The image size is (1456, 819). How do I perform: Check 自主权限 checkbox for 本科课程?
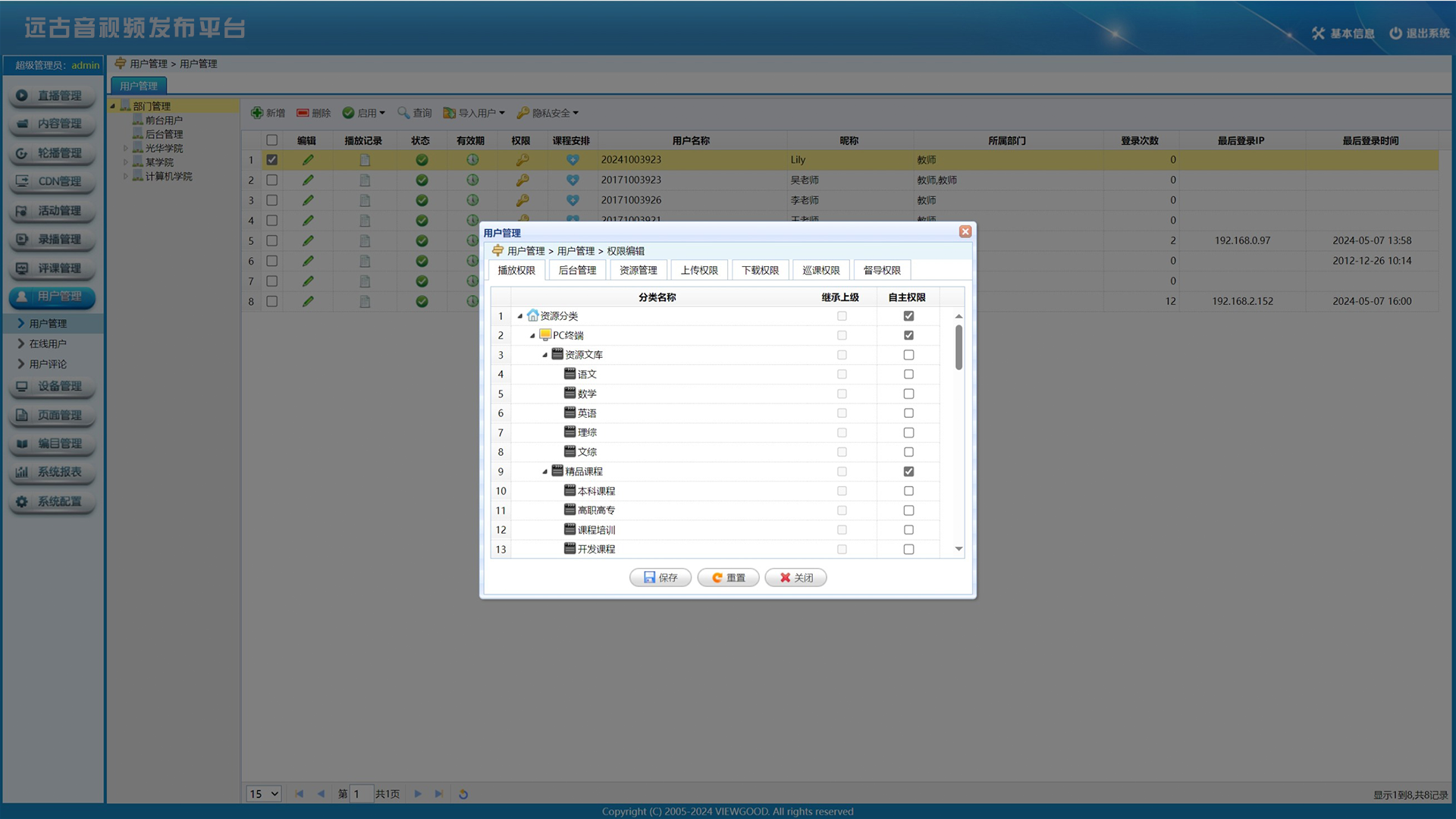click(908, 491)
